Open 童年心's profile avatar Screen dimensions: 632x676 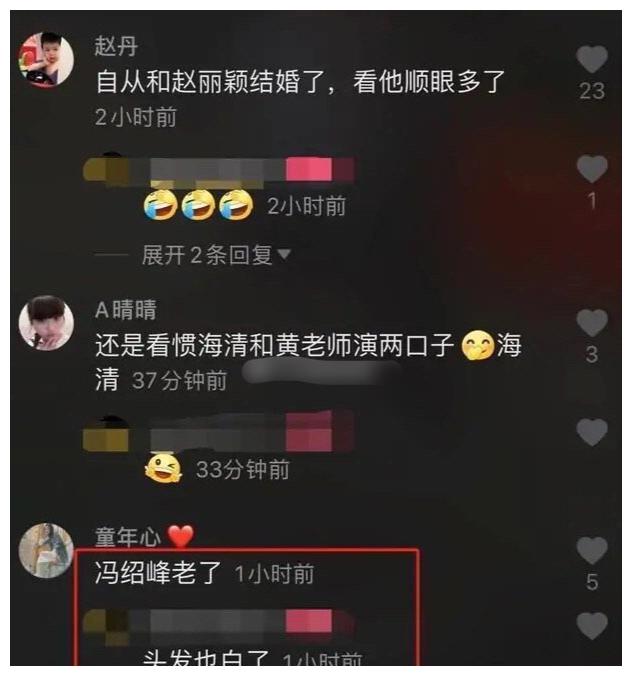coord(46,551)
